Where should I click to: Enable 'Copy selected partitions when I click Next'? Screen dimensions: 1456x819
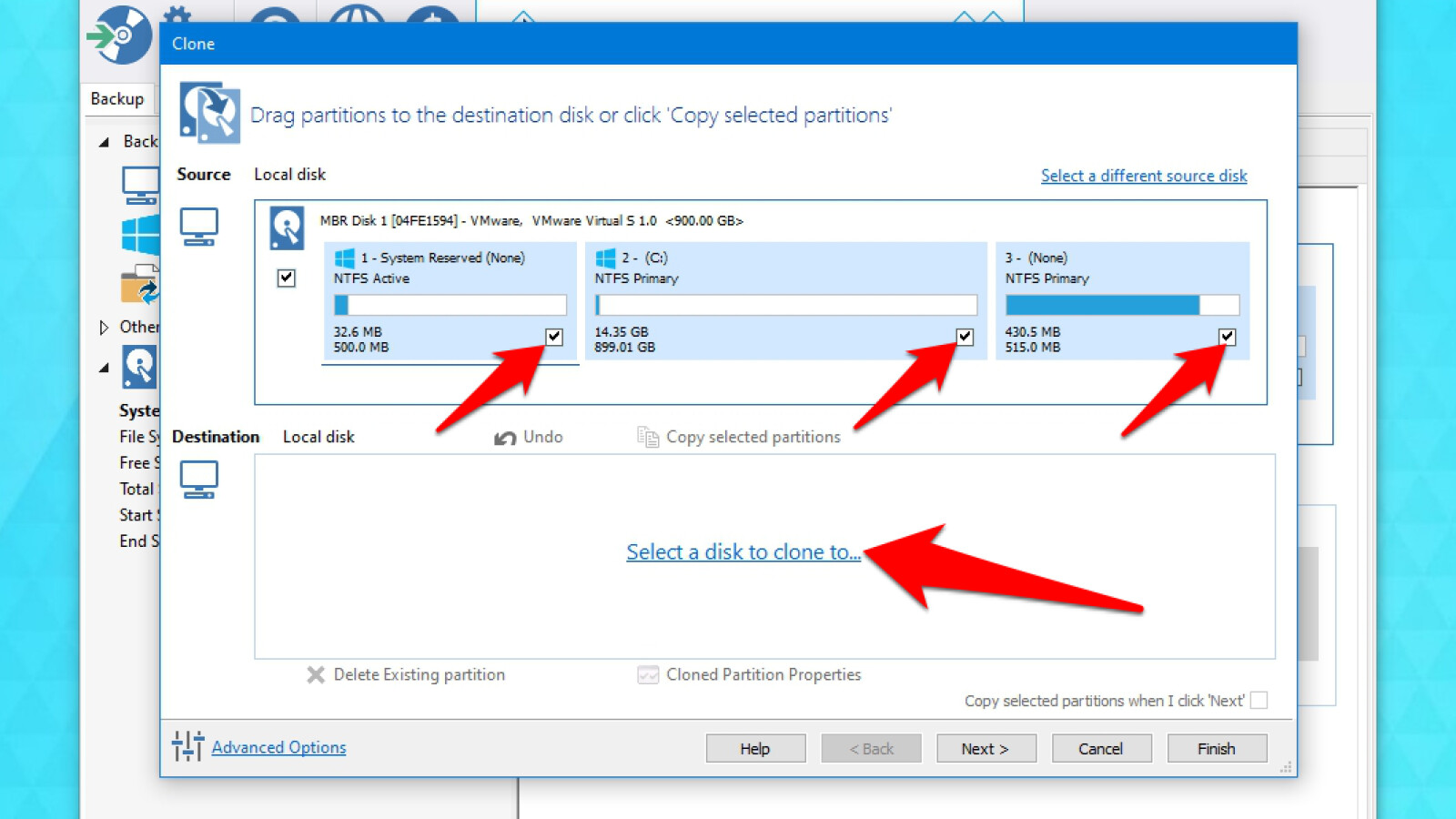(x=1259, y=700)
